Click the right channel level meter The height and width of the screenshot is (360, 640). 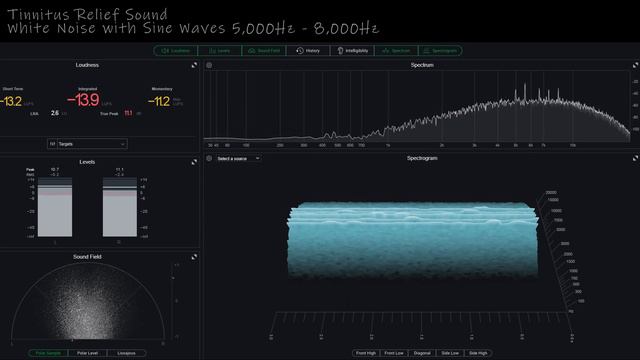(x=120, y=207)
